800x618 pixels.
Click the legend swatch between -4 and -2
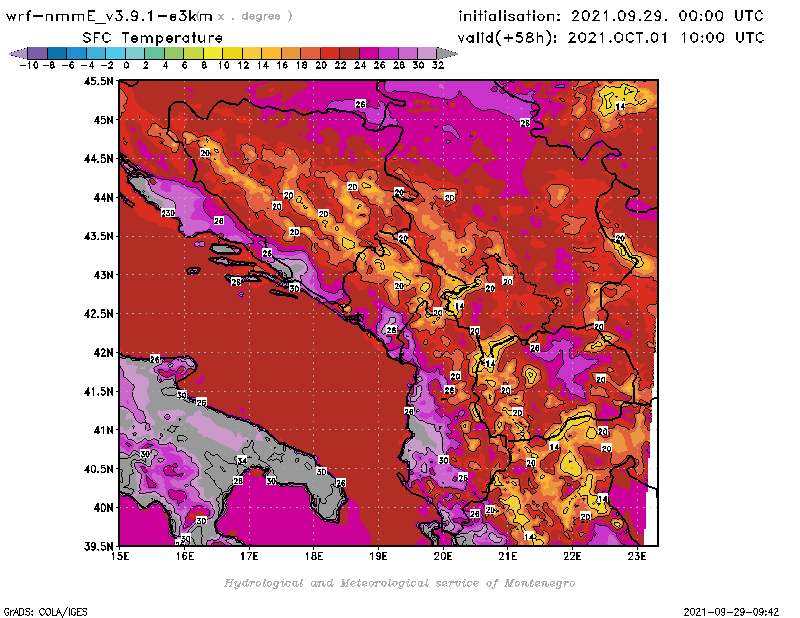[x=96, y=53]
